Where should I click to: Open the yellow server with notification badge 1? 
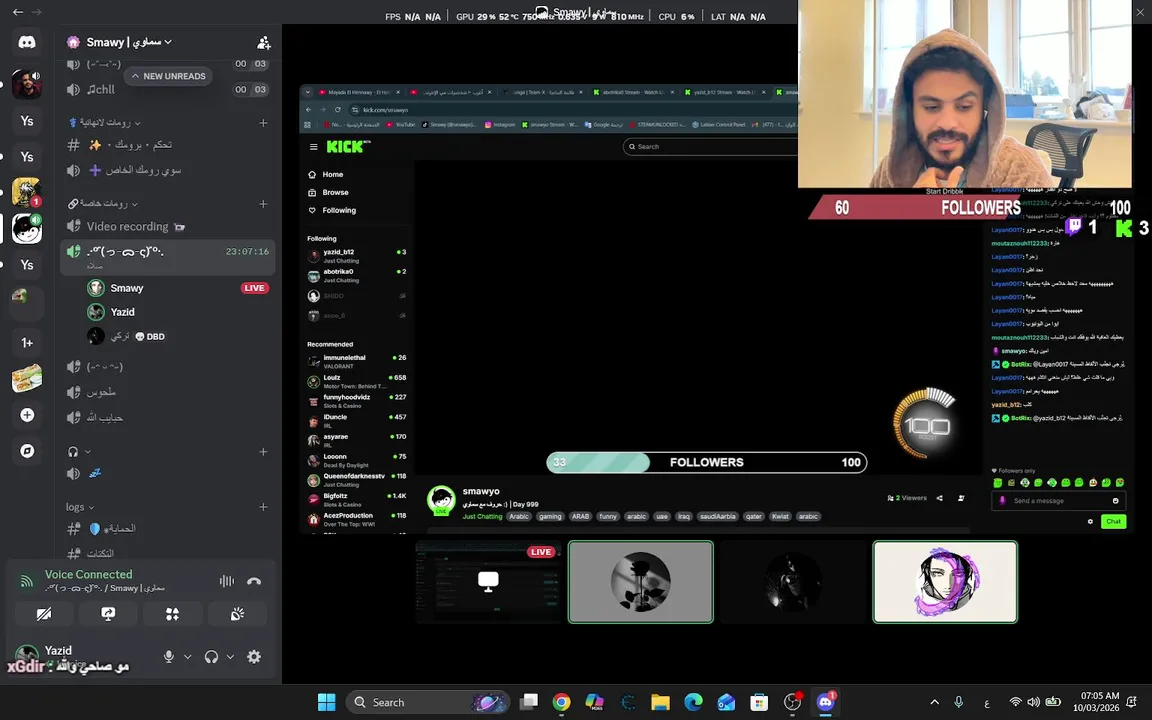[26, 192]
